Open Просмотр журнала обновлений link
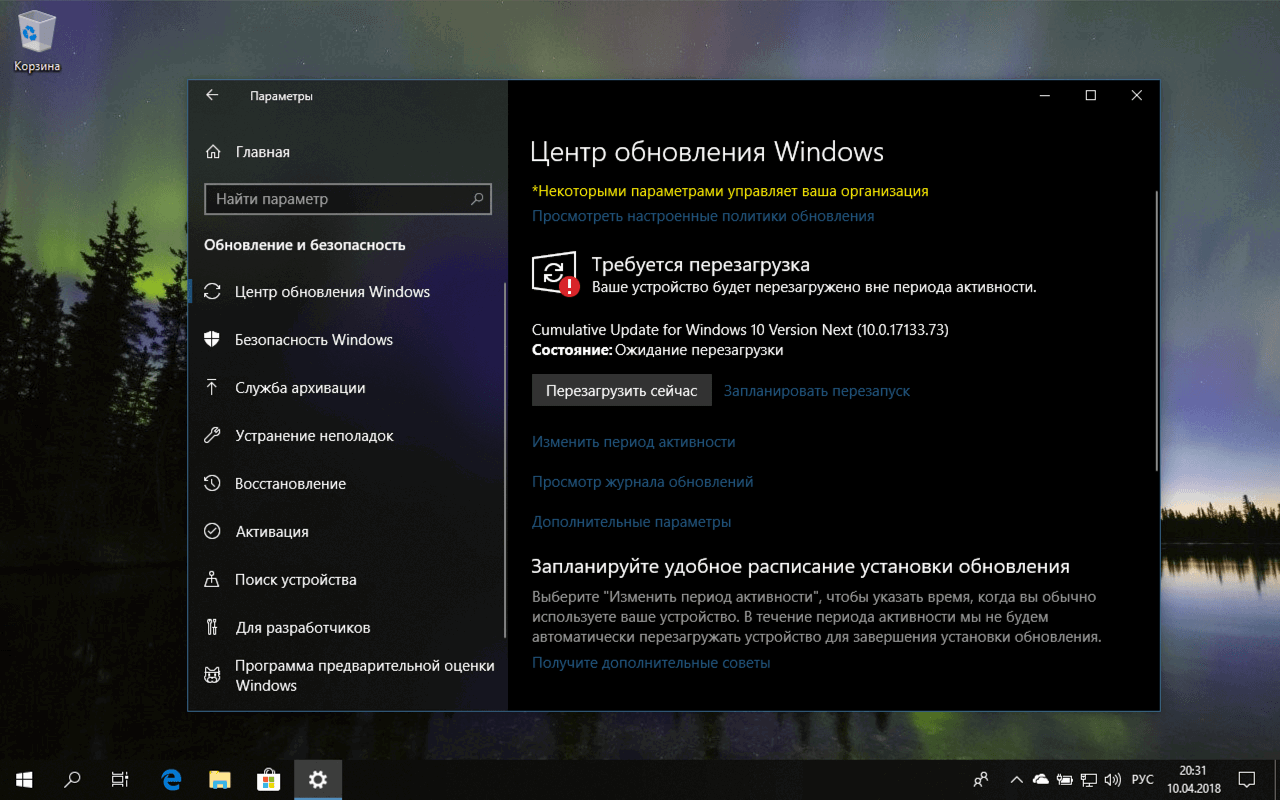Image resolution: width=1280 pixels, height=800 pixels. click(x=642, y=481)
